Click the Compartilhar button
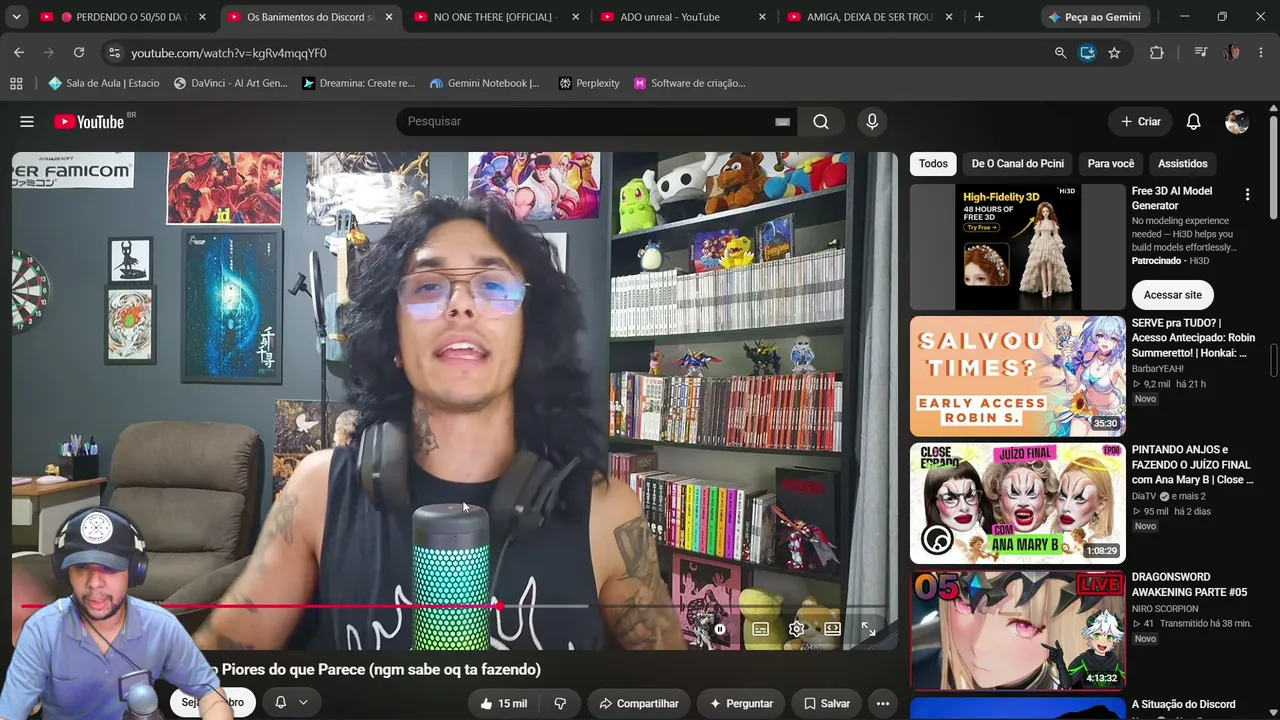This screenshot has width=1280, height=720. pyautogui.click(x=638, y=703)
